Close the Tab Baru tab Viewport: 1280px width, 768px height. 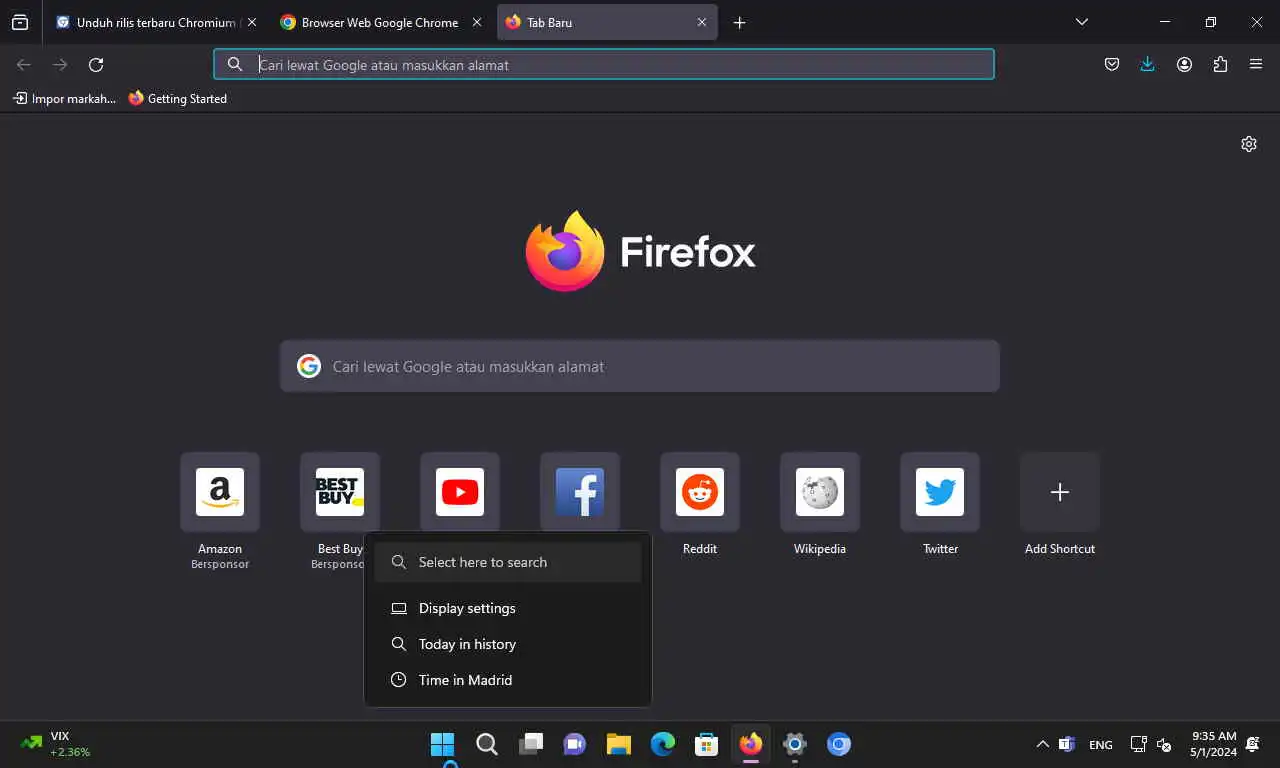(x=702, y=22)
